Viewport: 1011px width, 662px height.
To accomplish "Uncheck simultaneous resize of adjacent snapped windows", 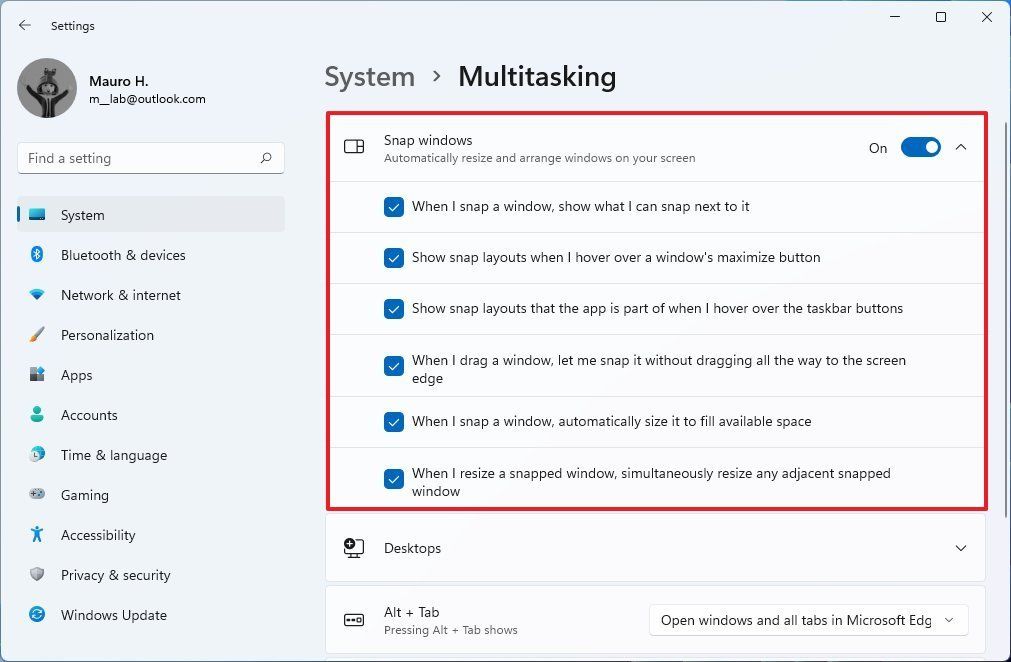I will point(394,479).
